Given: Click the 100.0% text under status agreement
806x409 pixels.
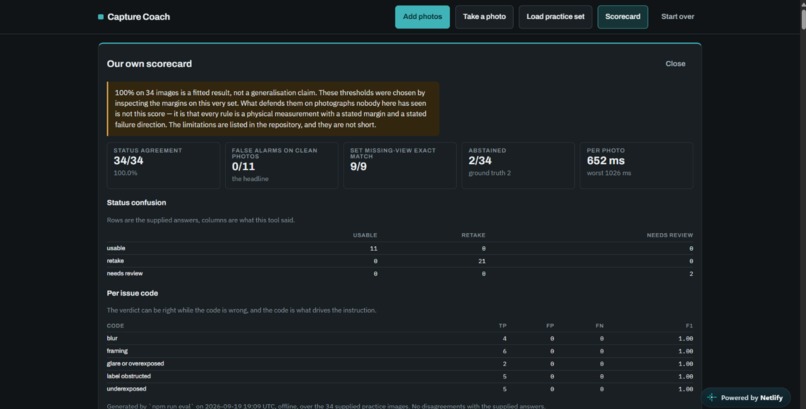Looking at the screenshot, I should tap(125, 173).
